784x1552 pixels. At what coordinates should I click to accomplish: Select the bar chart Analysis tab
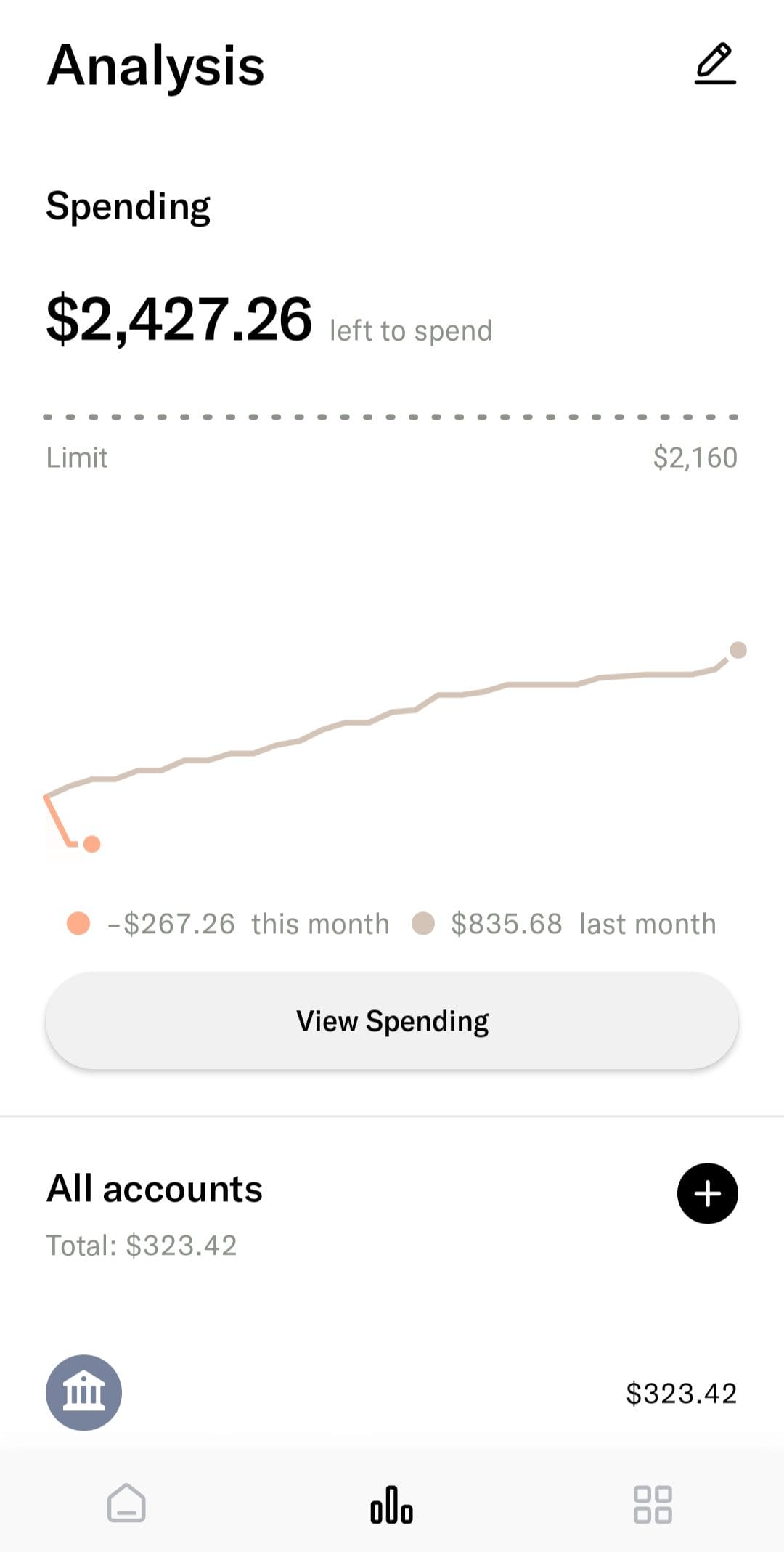point(391,1503)
